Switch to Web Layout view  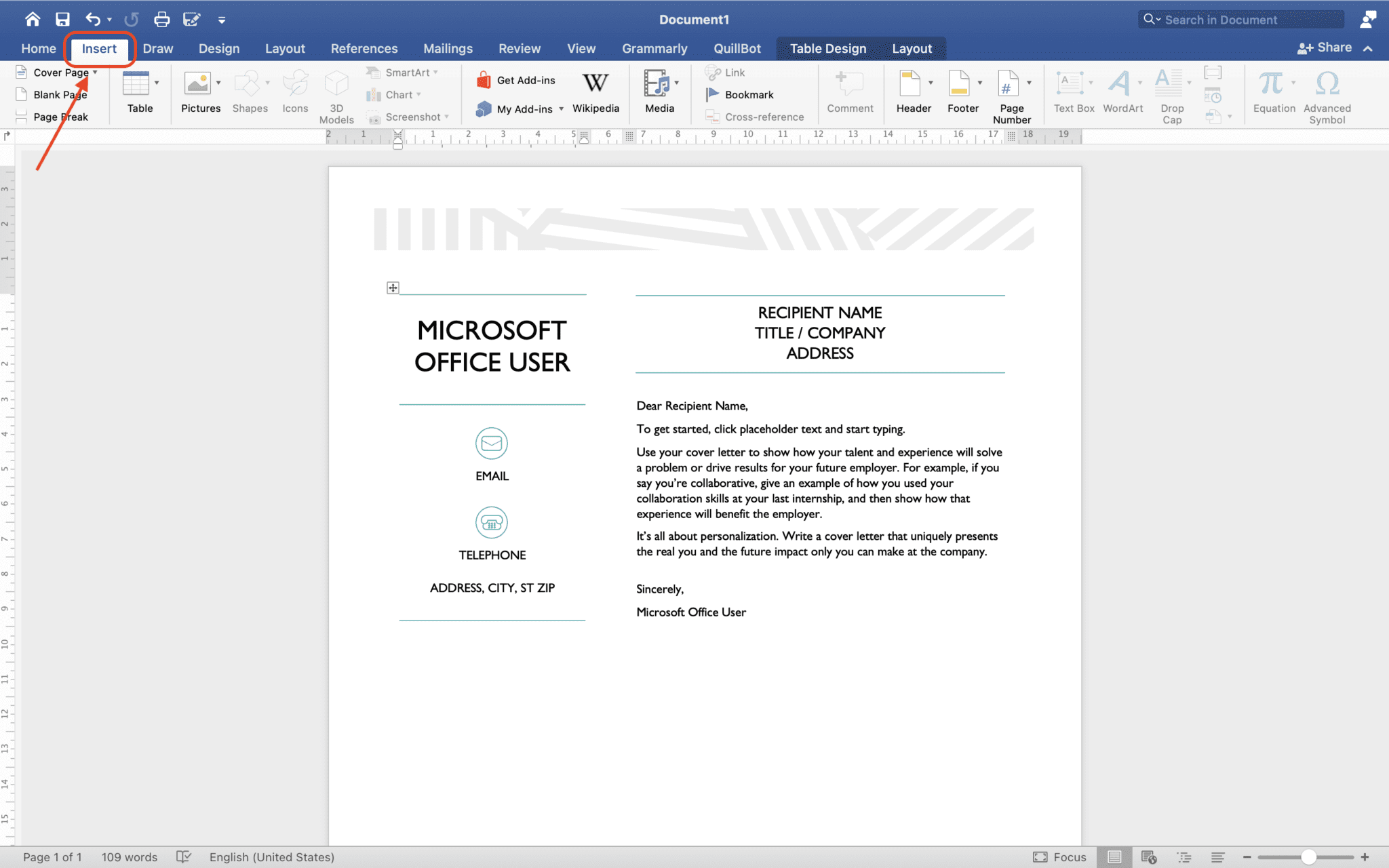tap(1148, 856)
